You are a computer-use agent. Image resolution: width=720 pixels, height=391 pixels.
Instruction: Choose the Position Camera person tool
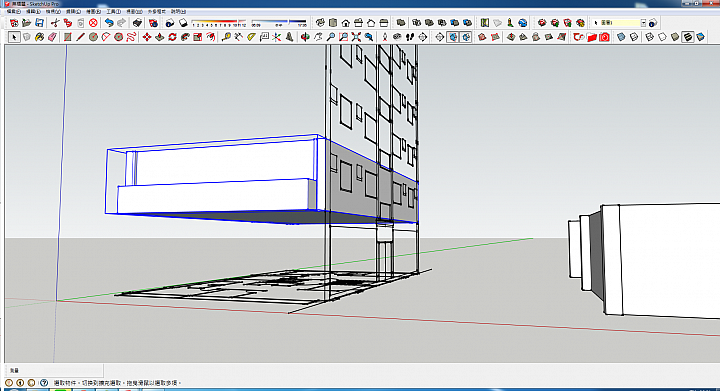pyautogui.click(x=385, y=37)
